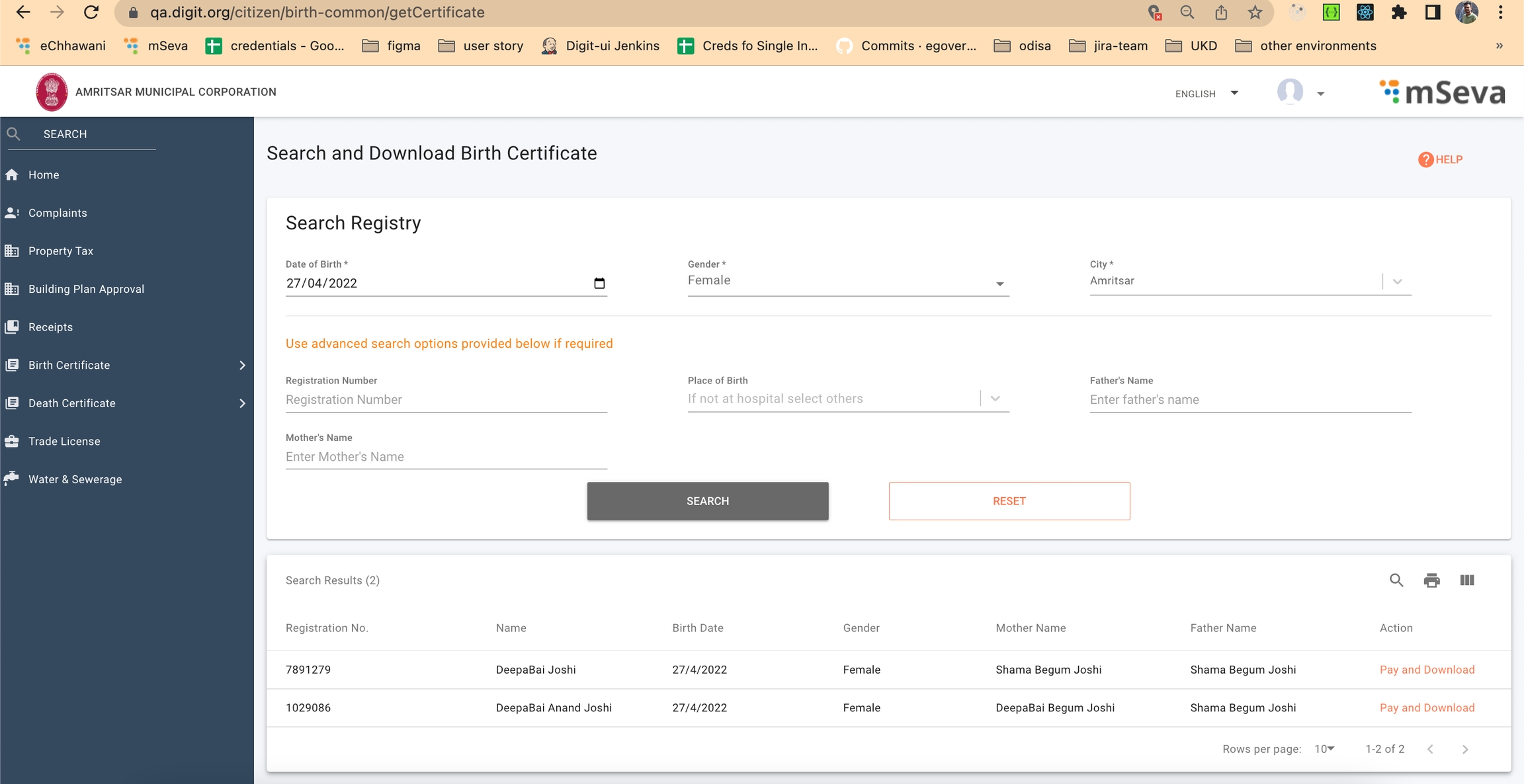The width and height of the screenshot is (1524, 784).
Task: Open Trade License in sidebar
Action: click(64, 442)
